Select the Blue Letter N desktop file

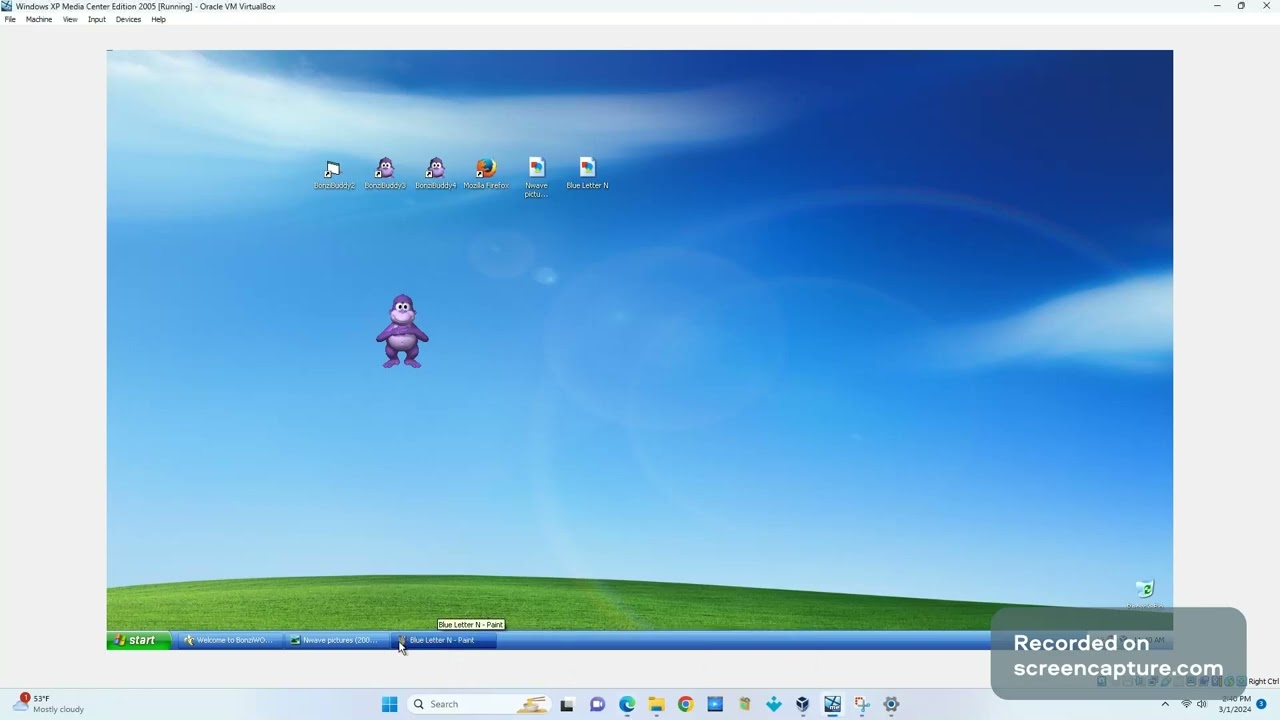click(587, 173)
